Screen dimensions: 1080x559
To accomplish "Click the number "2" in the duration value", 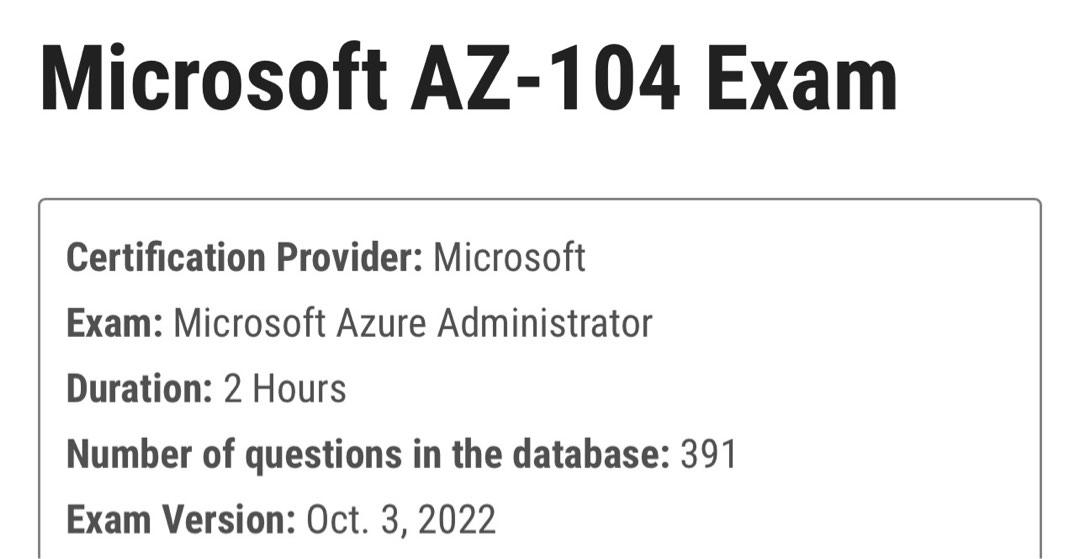I will coord(233,388).
